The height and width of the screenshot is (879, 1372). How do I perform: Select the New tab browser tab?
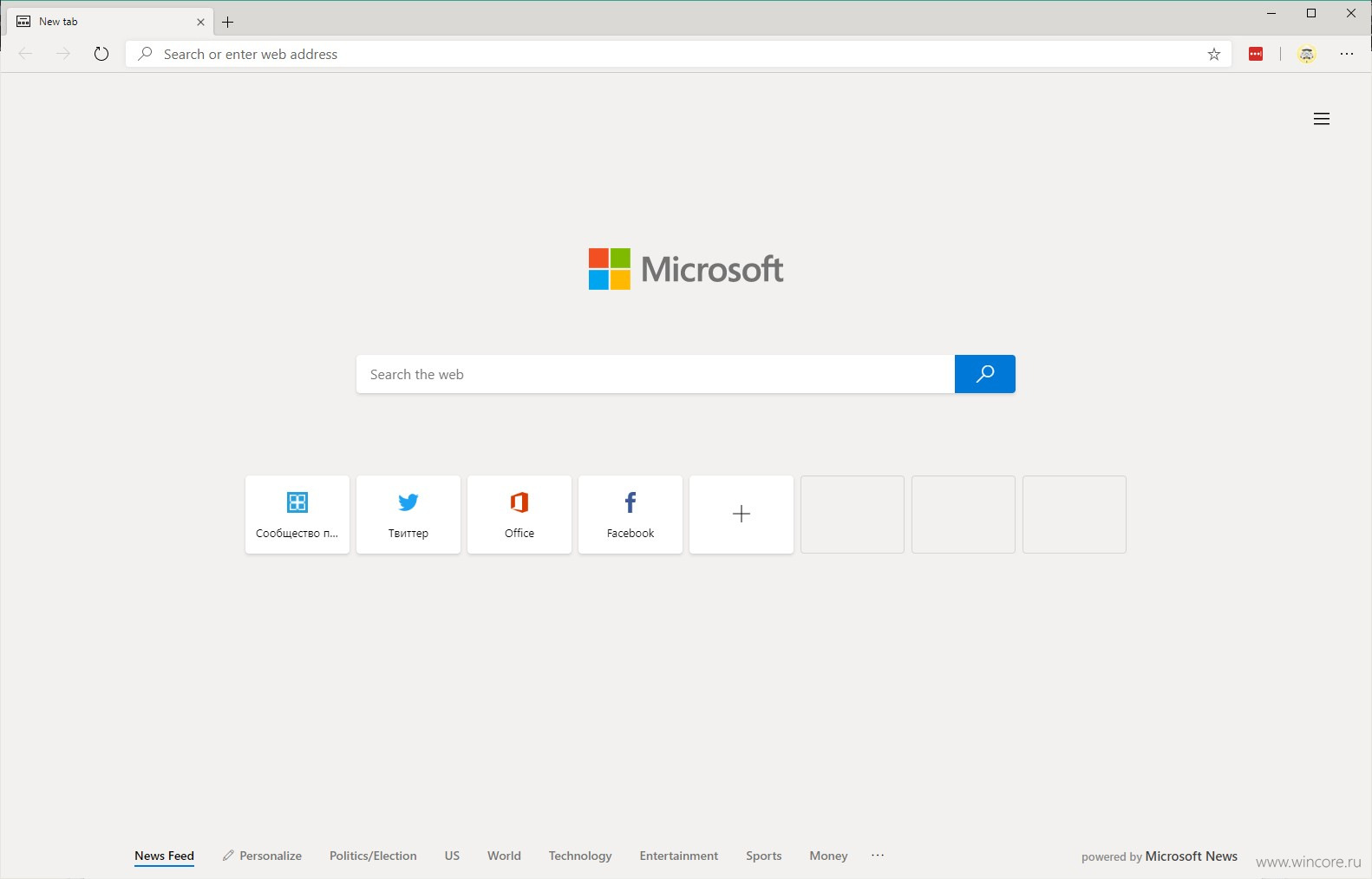[x=110, y=22]
